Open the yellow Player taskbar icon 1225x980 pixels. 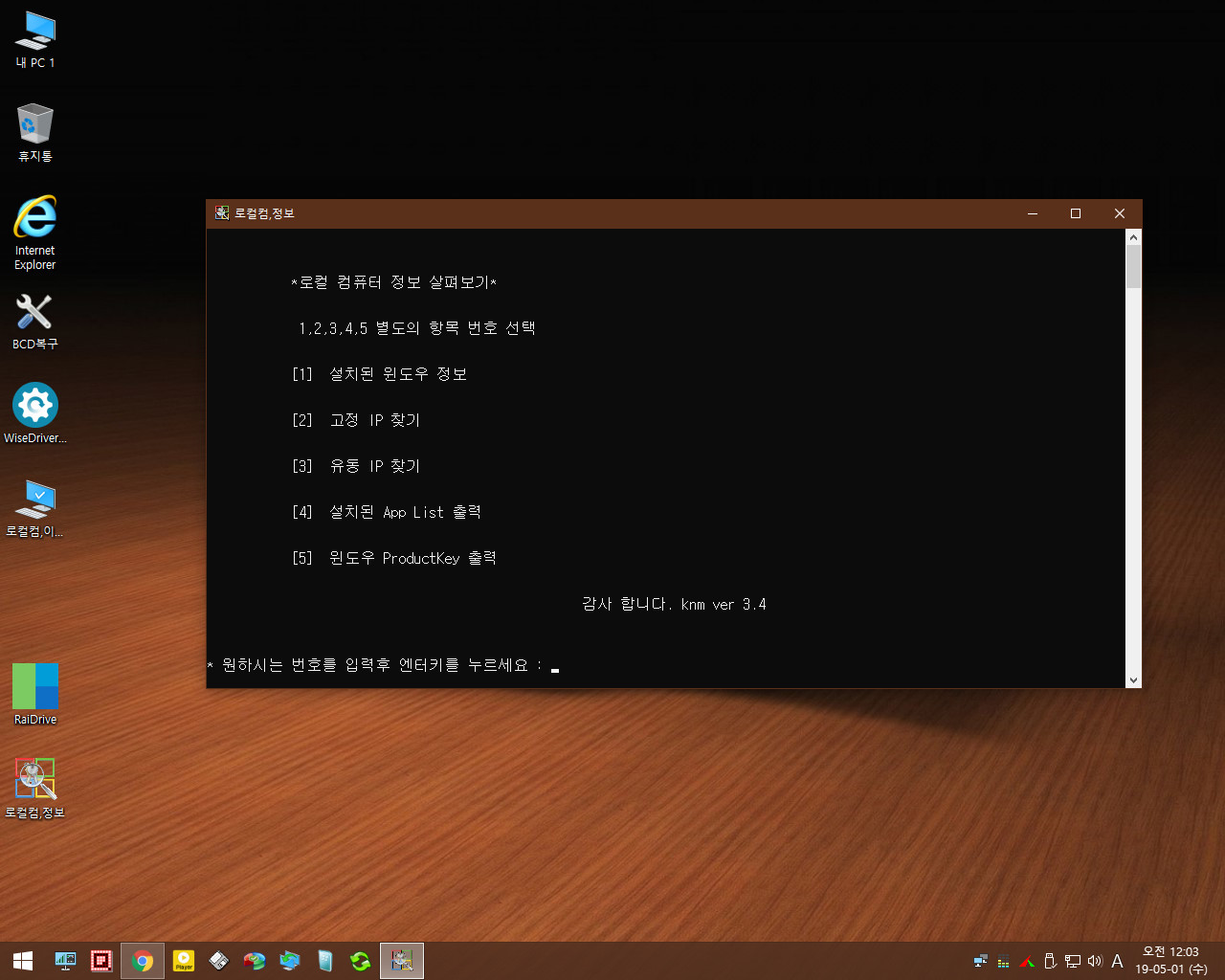(183, 961)
